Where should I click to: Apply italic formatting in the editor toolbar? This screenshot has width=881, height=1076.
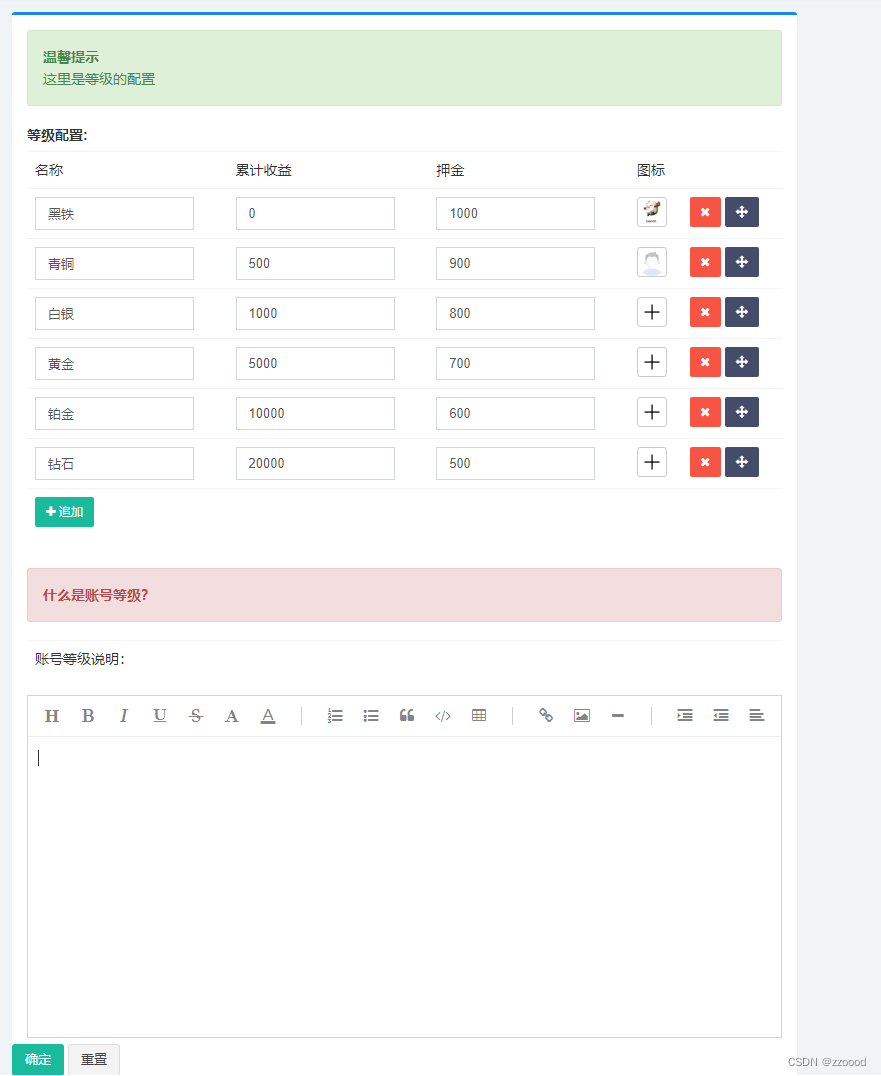124,715
